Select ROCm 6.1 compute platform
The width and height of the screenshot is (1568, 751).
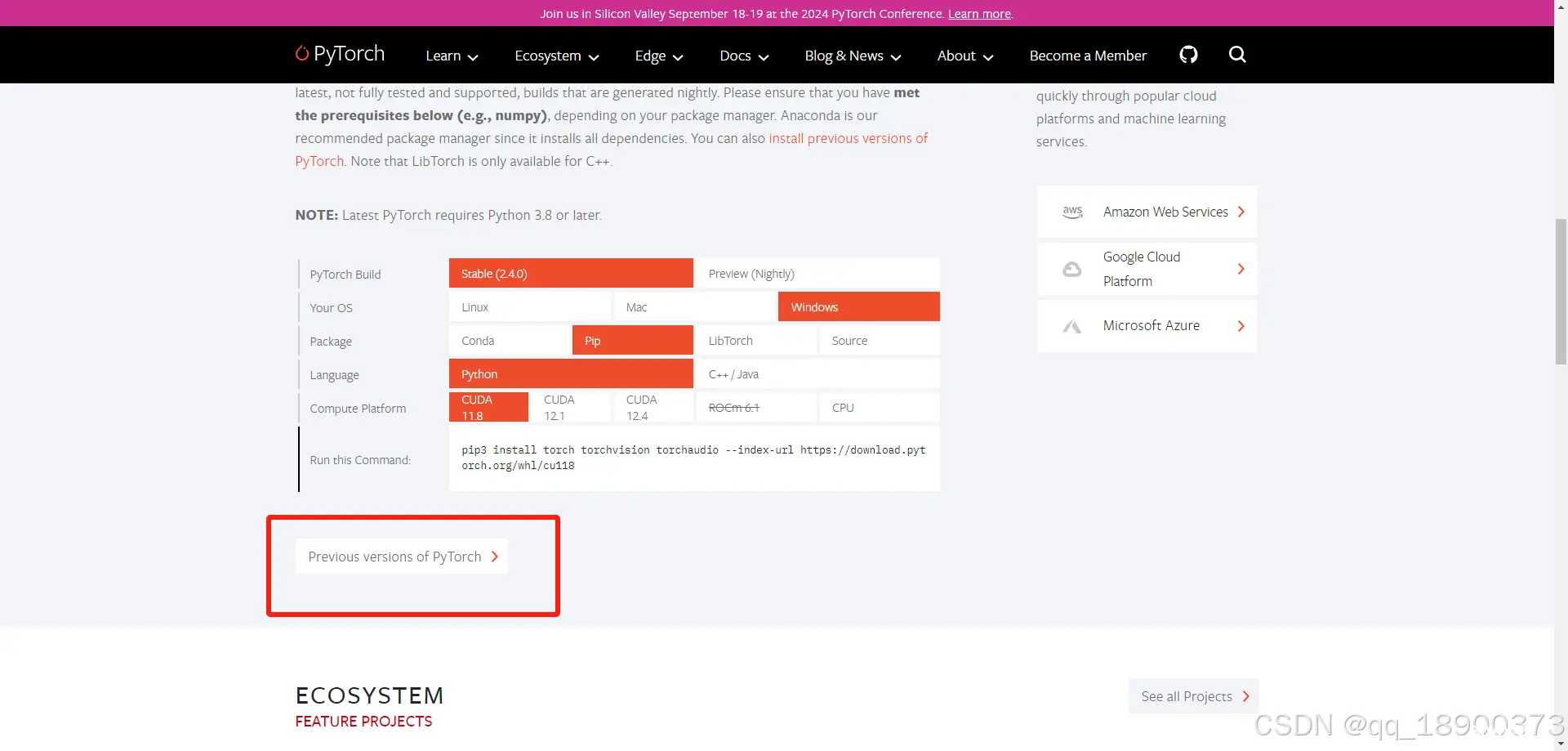point(756,408)
